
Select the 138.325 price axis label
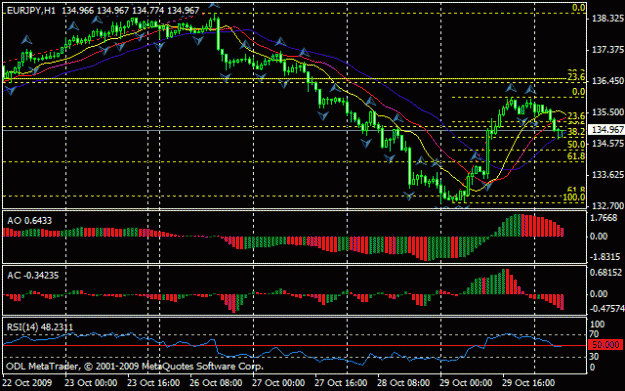pos(607,18)
